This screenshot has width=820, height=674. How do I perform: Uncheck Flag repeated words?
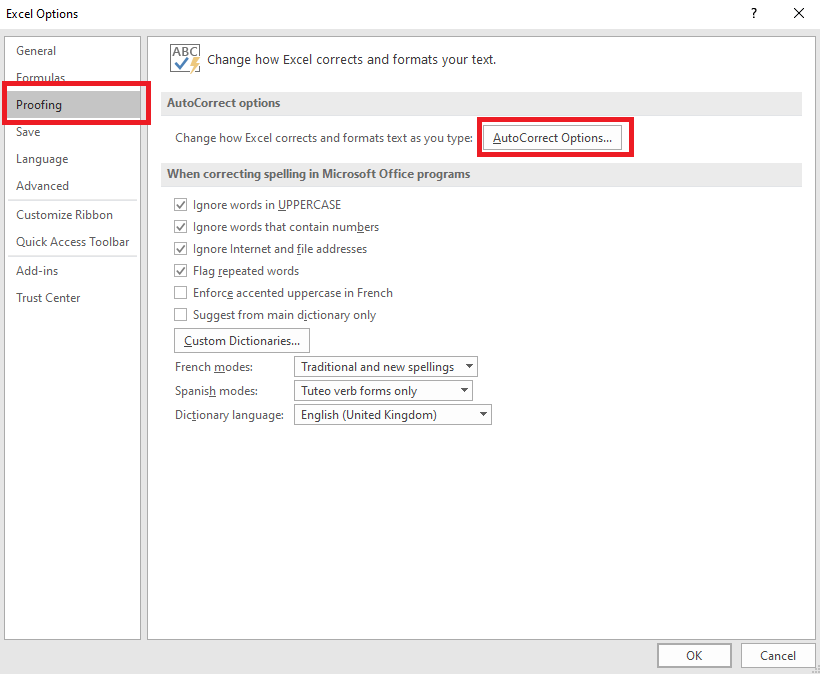click(x=180, y=270)
